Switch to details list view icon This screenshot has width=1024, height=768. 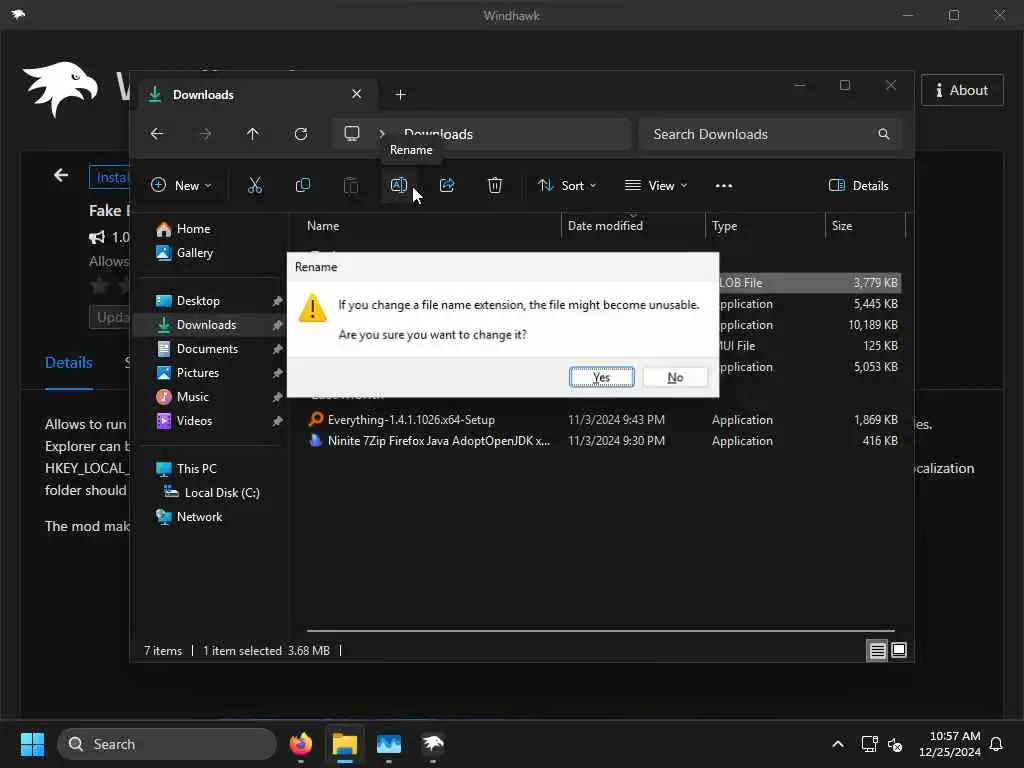(877, 650)
